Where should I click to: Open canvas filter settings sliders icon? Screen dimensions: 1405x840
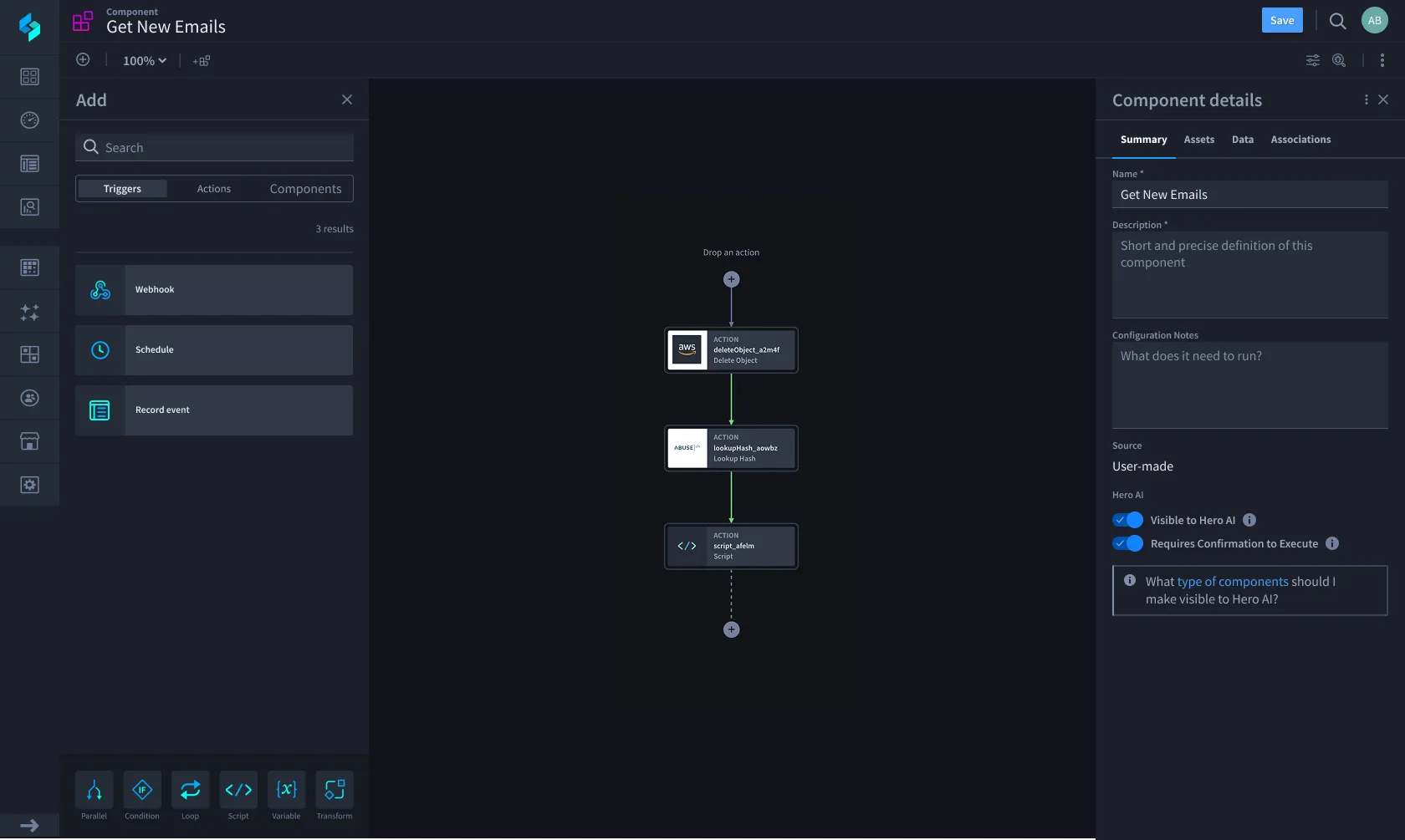[1313, 60]
